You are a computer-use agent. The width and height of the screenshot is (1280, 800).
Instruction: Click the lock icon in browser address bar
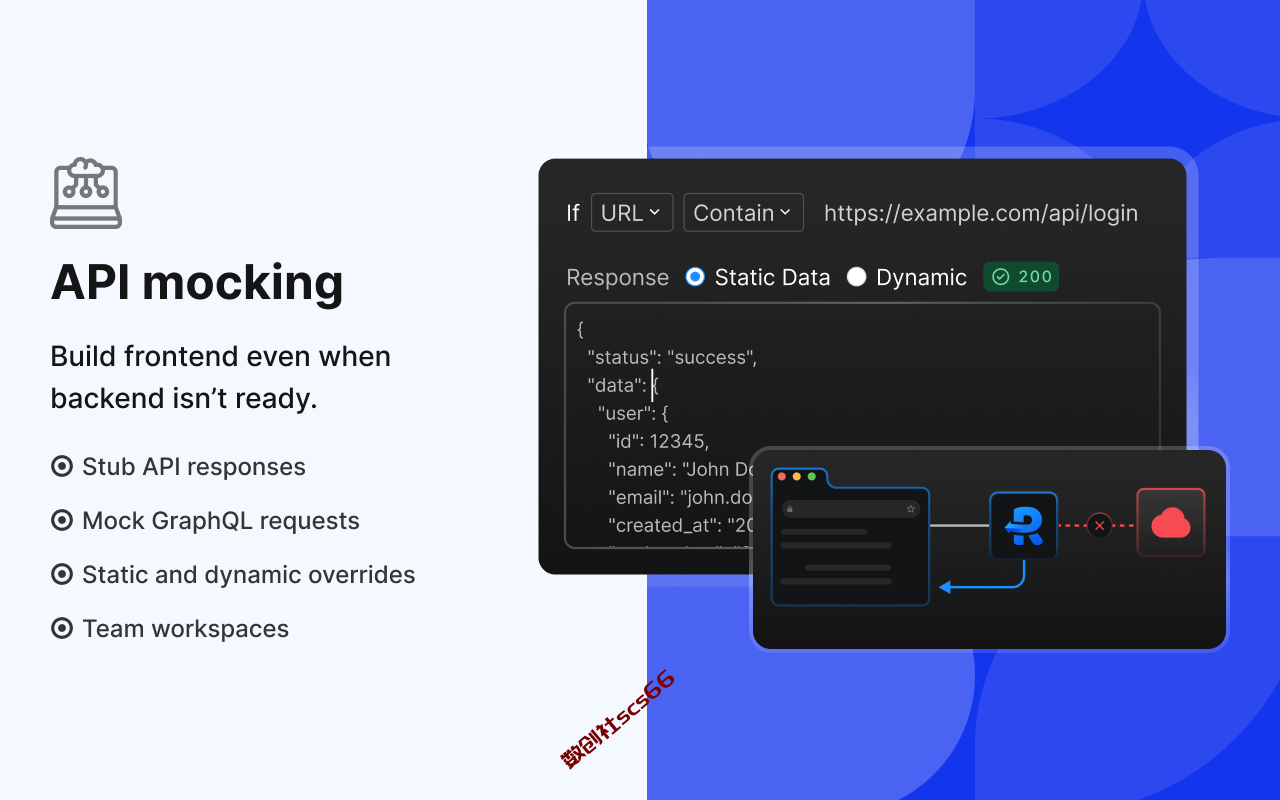coord(790,509)
